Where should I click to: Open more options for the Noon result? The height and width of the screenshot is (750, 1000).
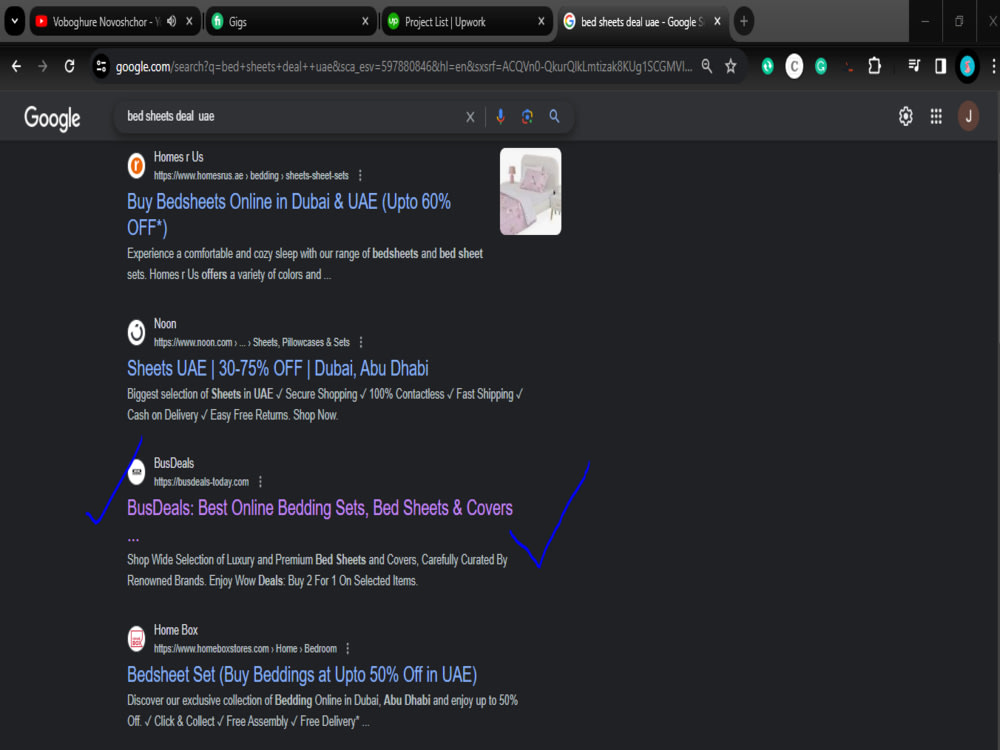(x=361, y=342)
